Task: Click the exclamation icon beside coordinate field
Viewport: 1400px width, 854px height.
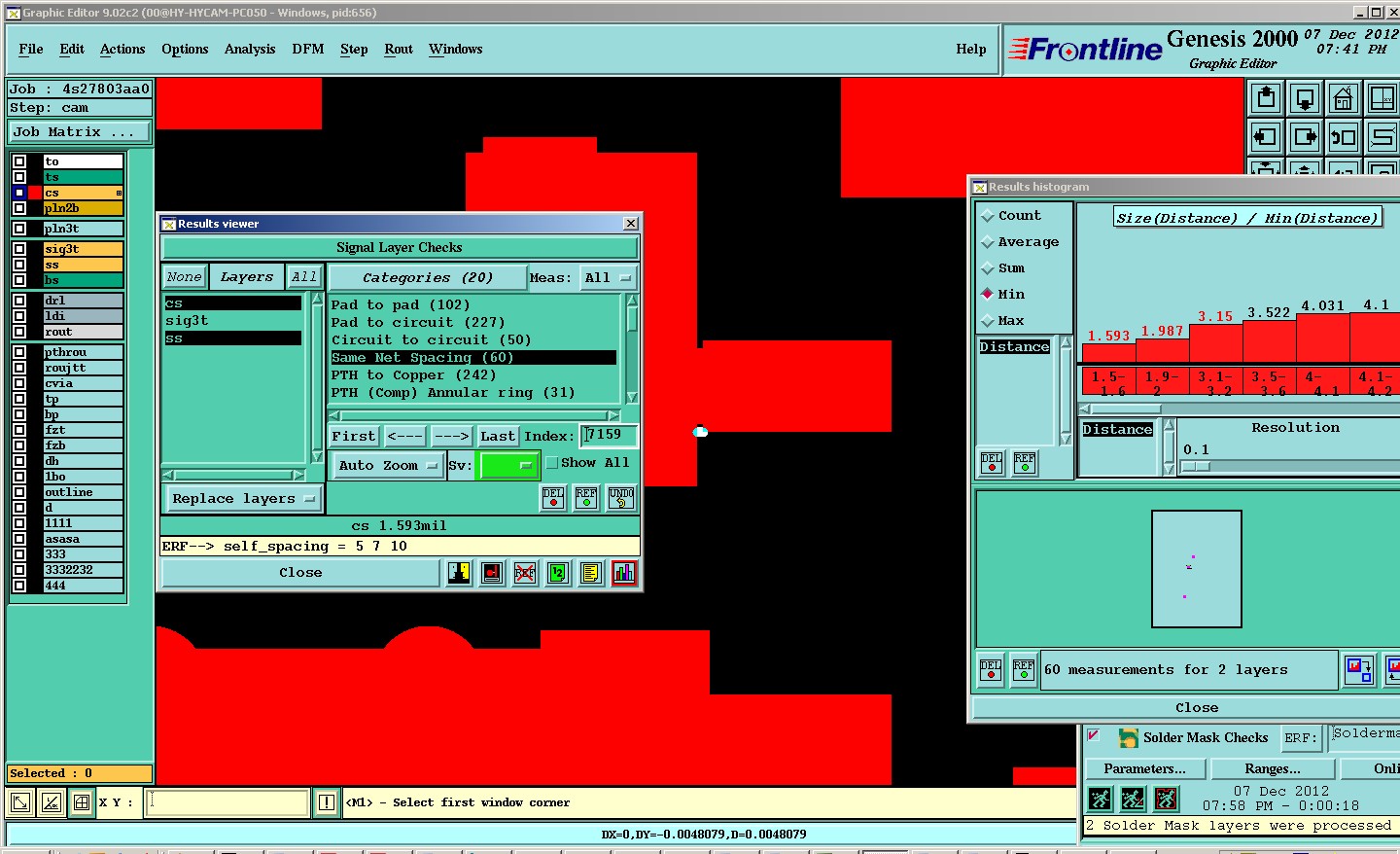Action: [x=327, y=802]
